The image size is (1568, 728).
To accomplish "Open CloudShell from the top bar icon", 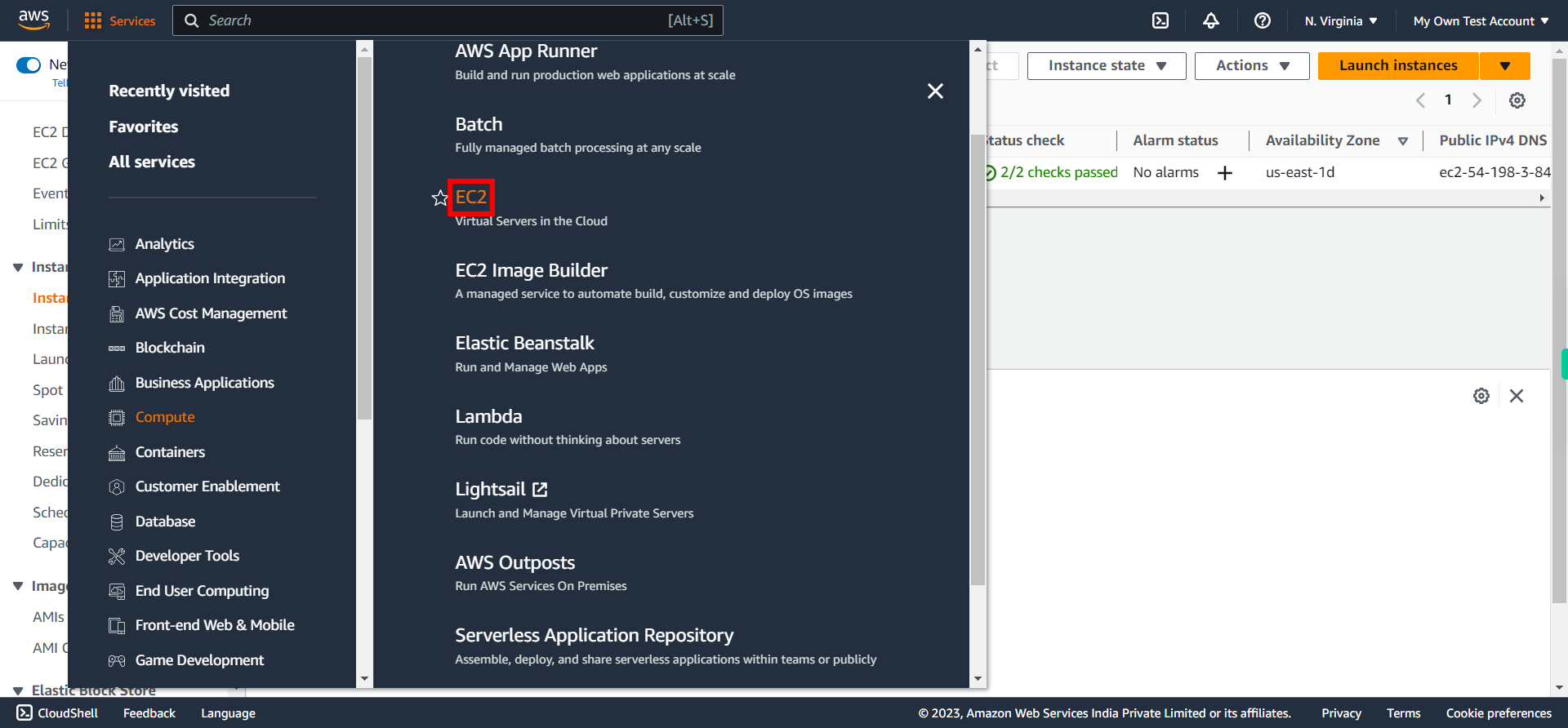I will tap(1160, 20).
